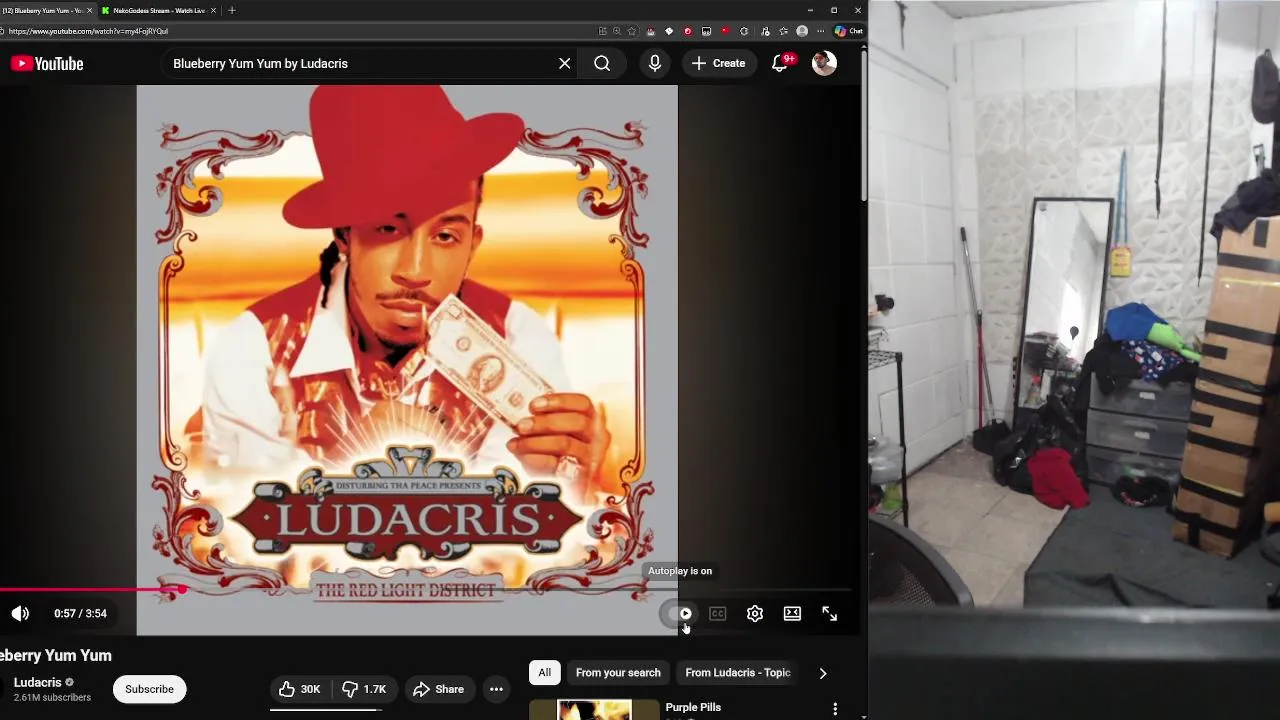
Task: Toggle video subtitles with CC button
Action: point(718,613)
